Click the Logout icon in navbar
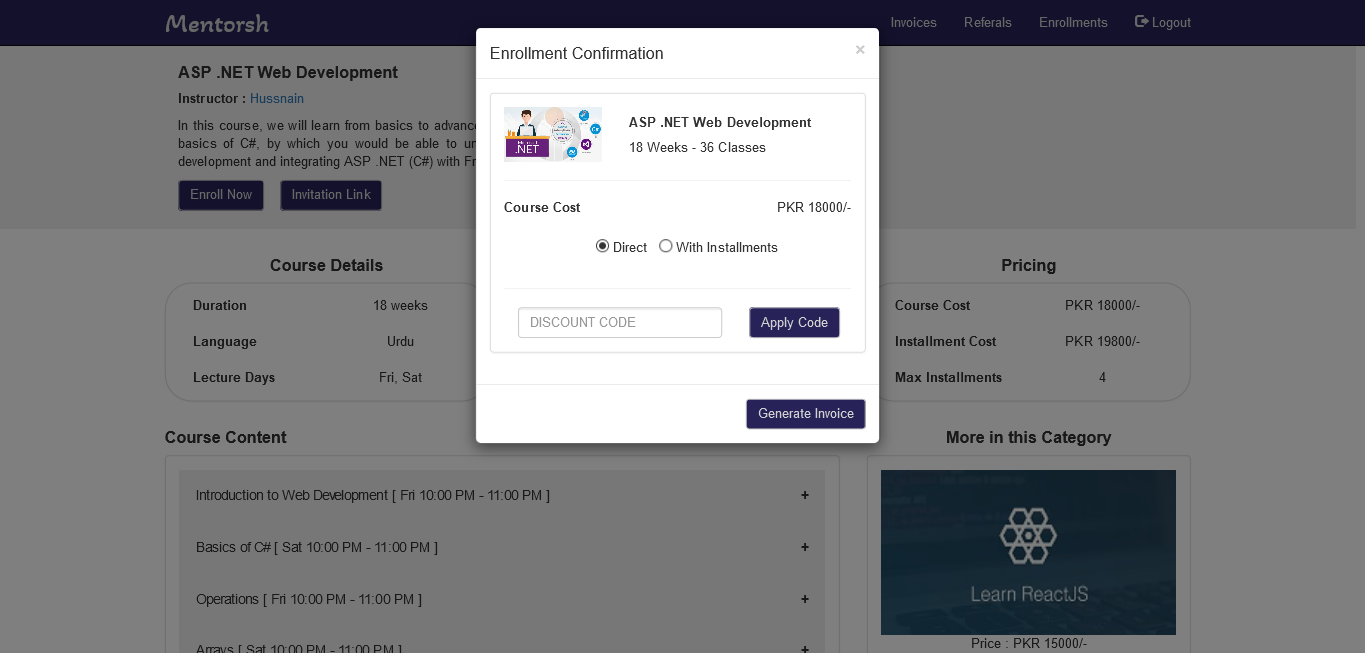This screenshot has width=1365, height=653. click(x=1142, y=22)
